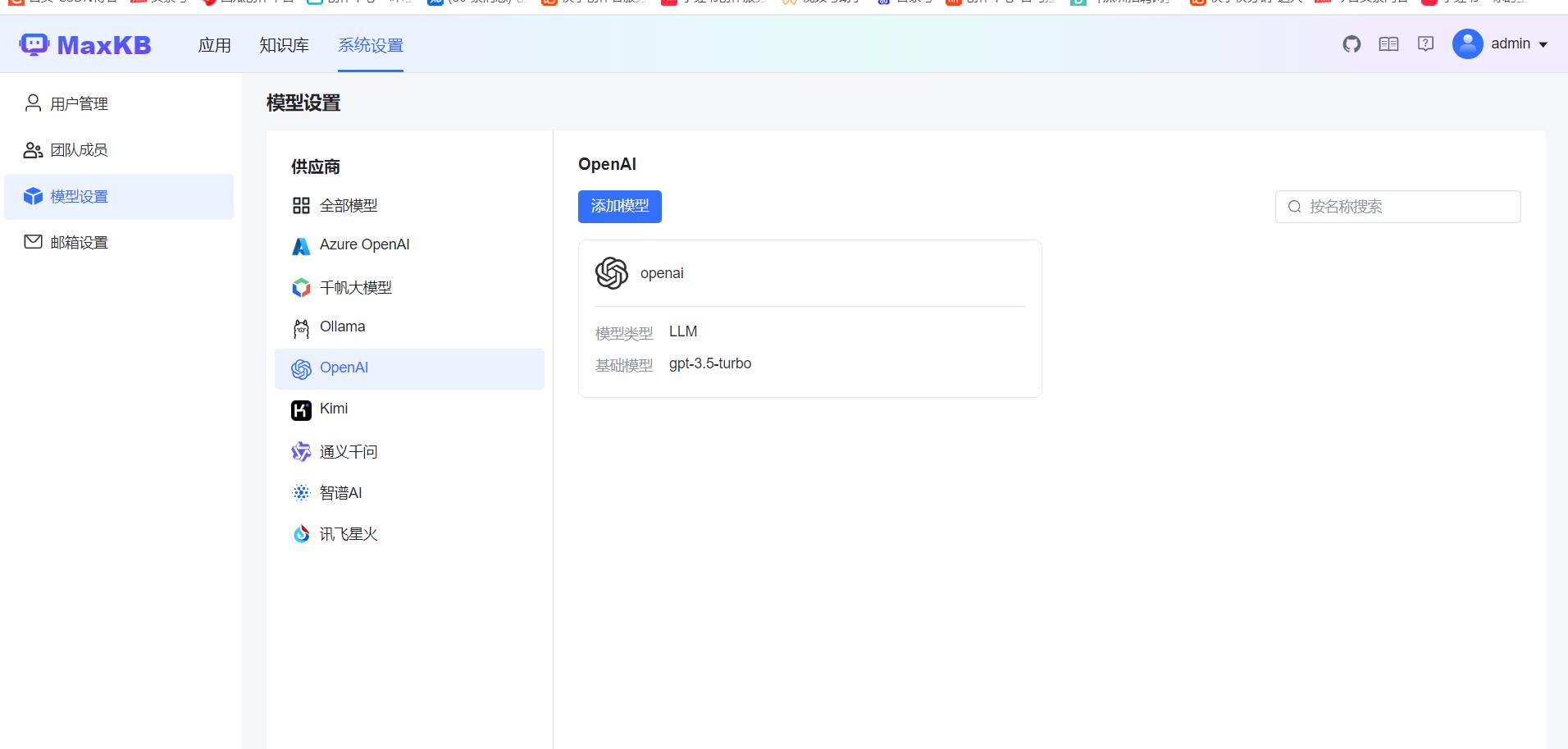Focus the 按名称搜索 search field

point(1397,207)
